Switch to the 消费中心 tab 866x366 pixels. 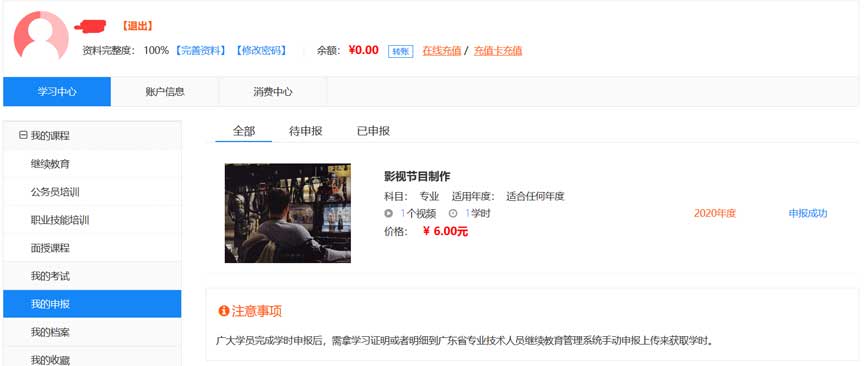(273, 92)
